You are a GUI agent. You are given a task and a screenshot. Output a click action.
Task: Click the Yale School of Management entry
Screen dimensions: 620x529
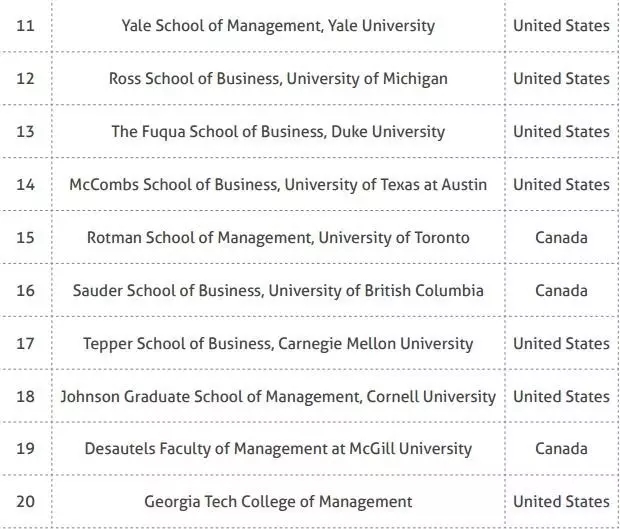[278, 26]
